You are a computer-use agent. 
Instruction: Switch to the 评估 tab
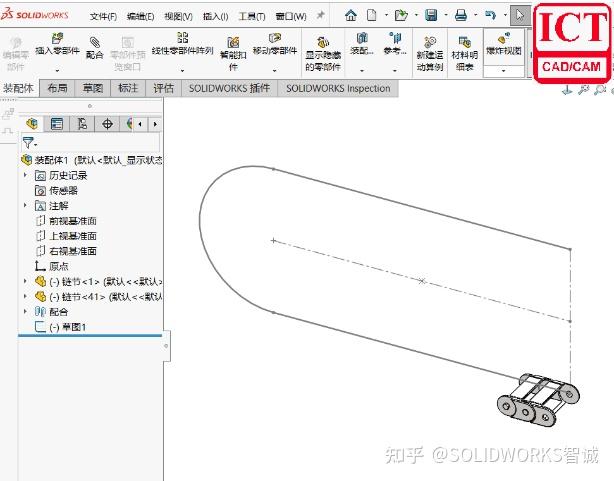(163, 88)
